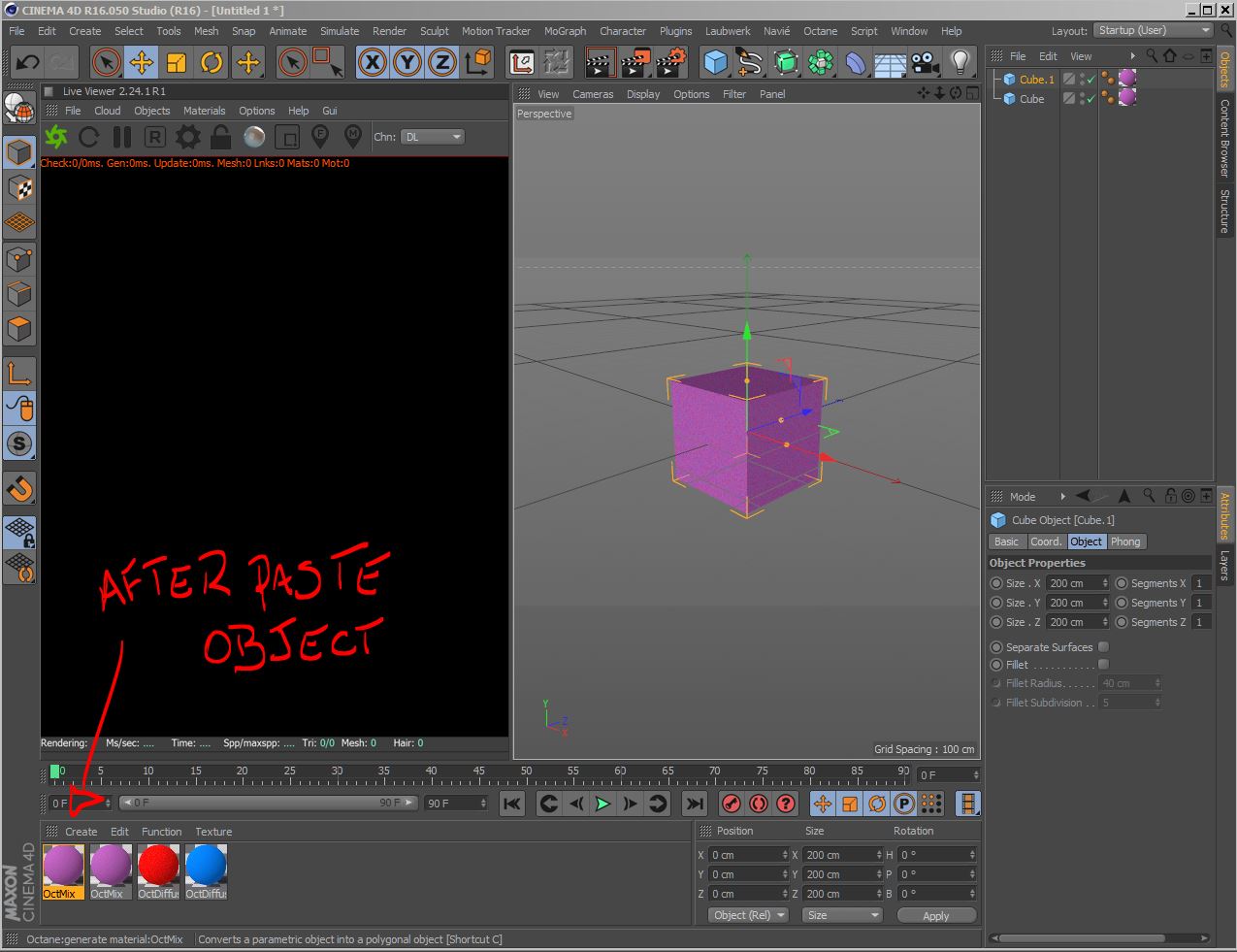
Task: Toggle the X axis lock
Action: pos(373,63)
